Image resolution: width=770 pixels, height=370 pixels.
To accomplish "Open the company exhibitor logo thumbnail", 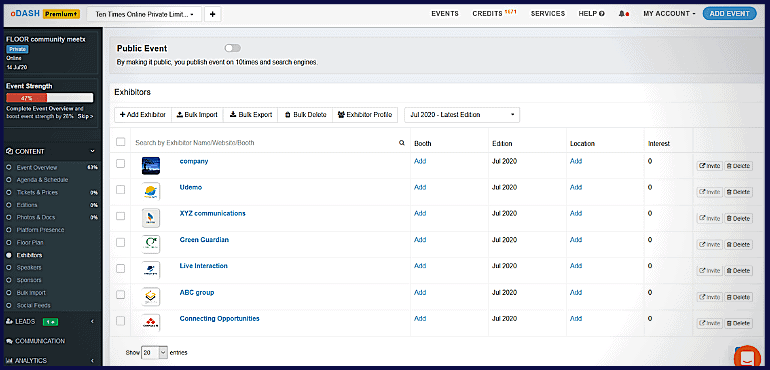I will [x=151, y=166].
